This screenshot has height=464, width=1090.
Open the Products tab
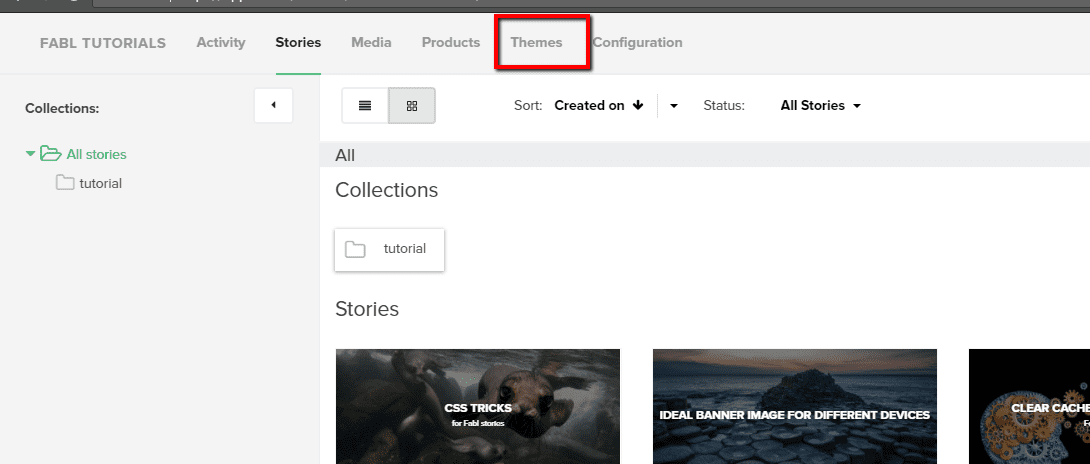click(451, 42)
